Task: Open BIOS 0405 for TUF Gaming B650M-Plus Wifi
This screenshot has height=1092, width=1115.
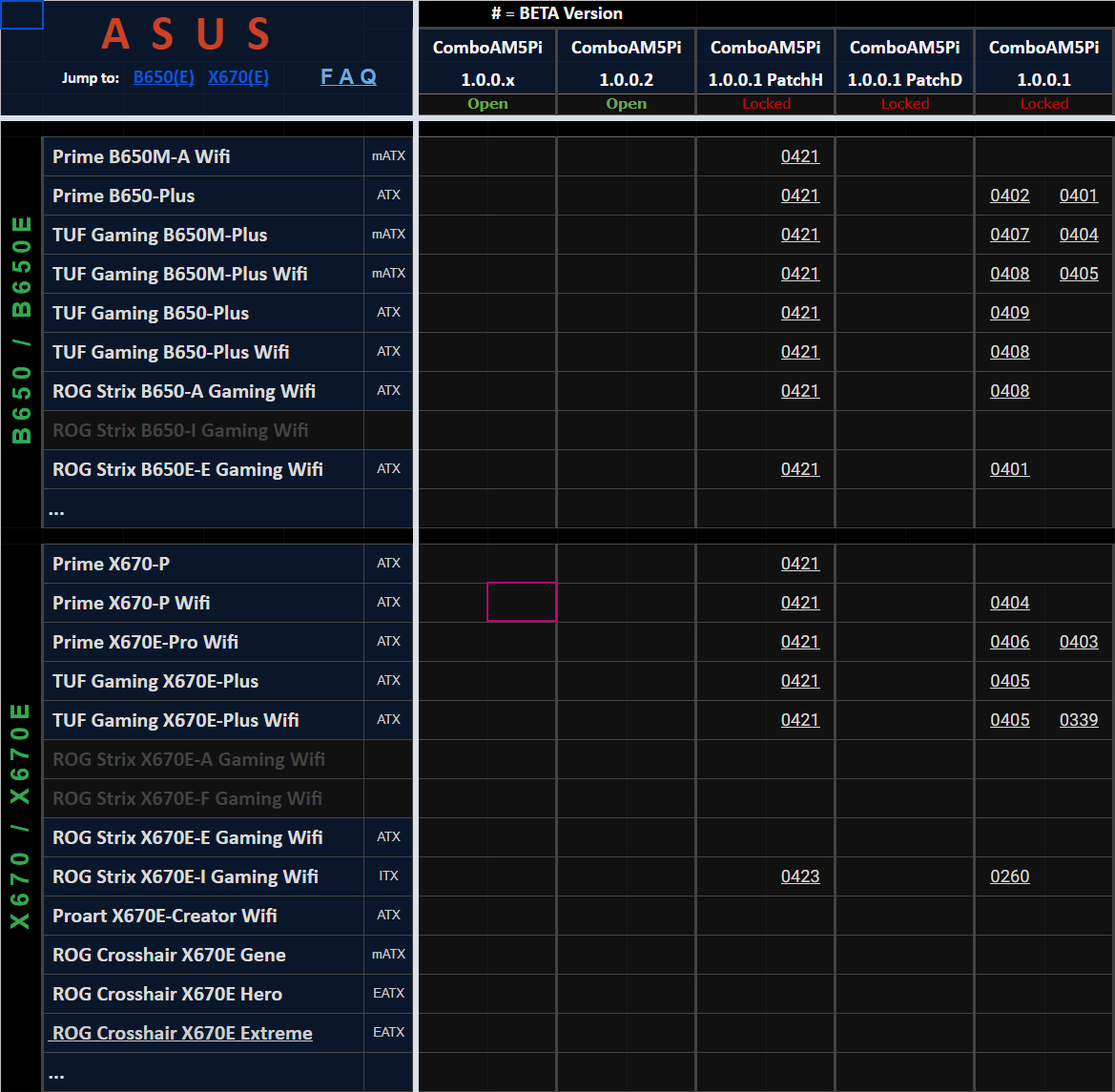Action: pyautogui.click(x=1079, y=274)
